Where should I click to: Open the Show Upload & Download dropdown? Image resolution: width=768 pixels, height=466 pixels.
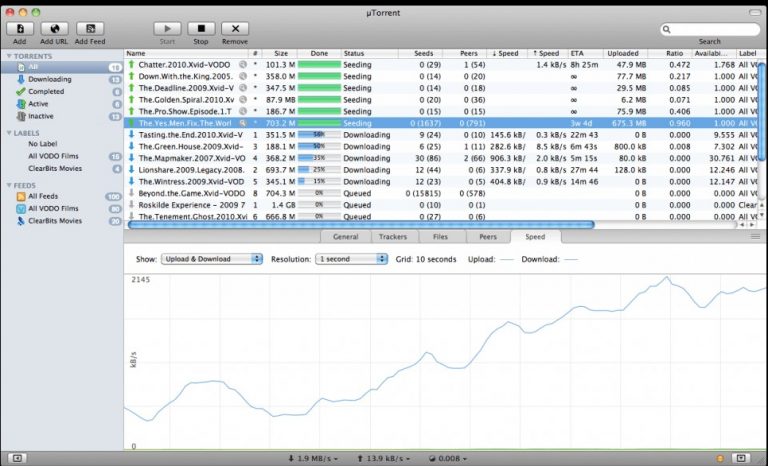[212, 259]
